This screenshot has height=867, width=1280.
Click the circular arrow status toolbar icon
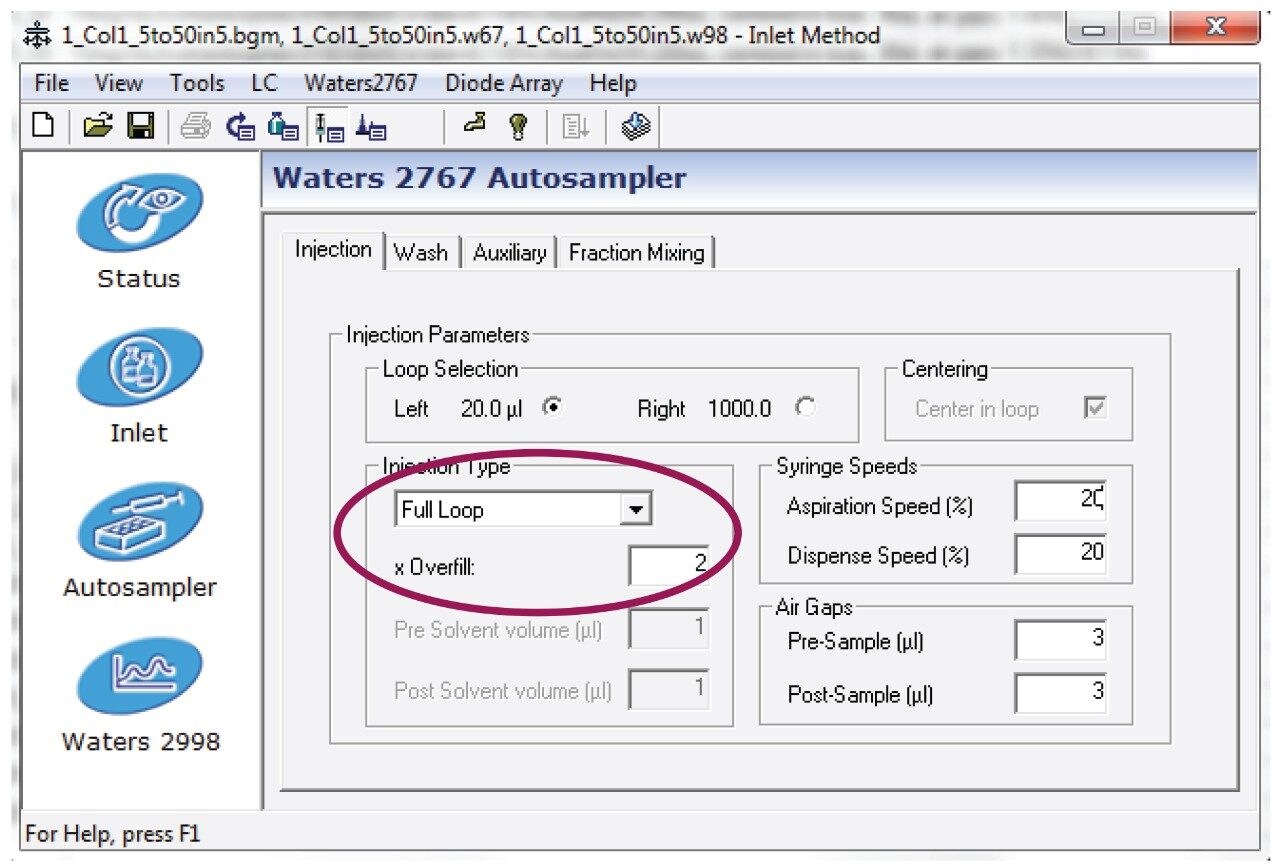pyautogui.click(x=240, y=127)
